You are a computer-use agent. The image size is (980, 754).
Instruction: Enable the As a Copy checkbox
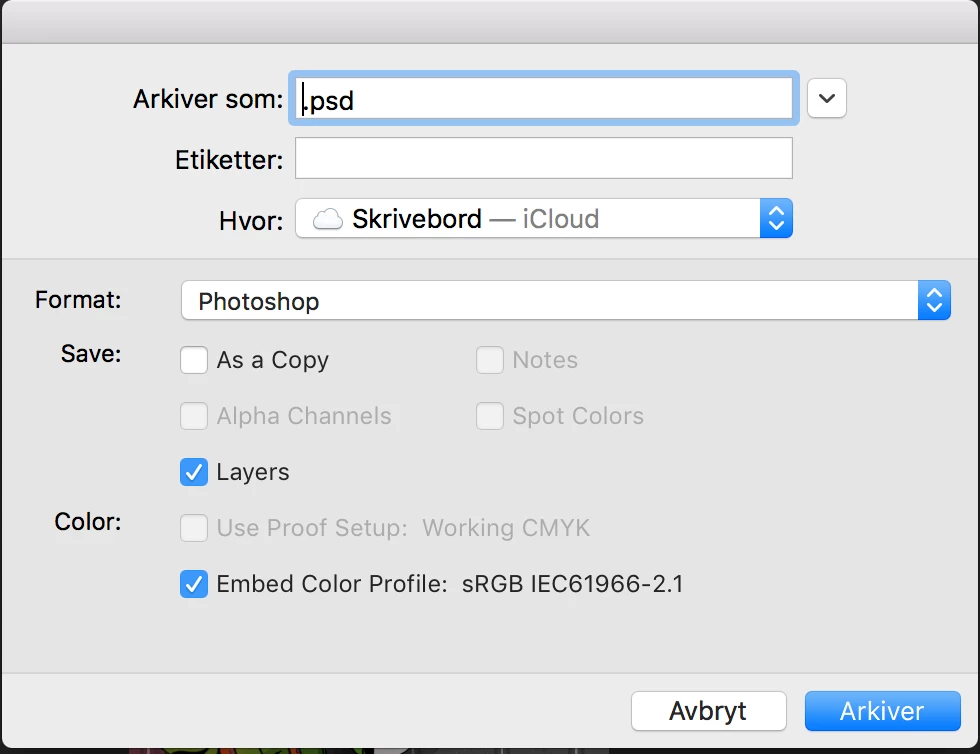click(x=194, y=360)
